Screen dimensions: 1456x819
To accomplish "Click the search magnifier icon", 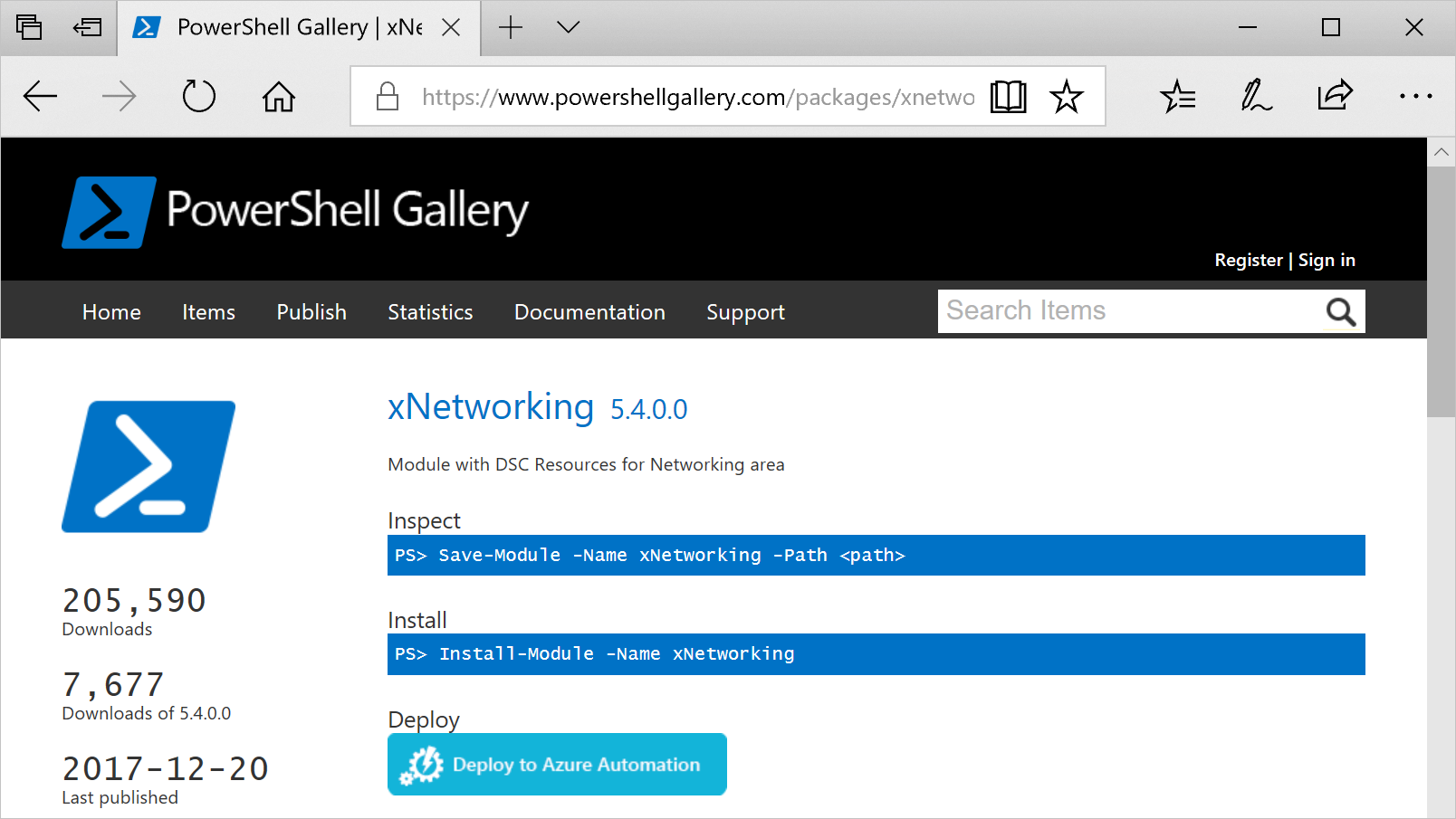I will pyautogui.click(x=1340, y=311).
